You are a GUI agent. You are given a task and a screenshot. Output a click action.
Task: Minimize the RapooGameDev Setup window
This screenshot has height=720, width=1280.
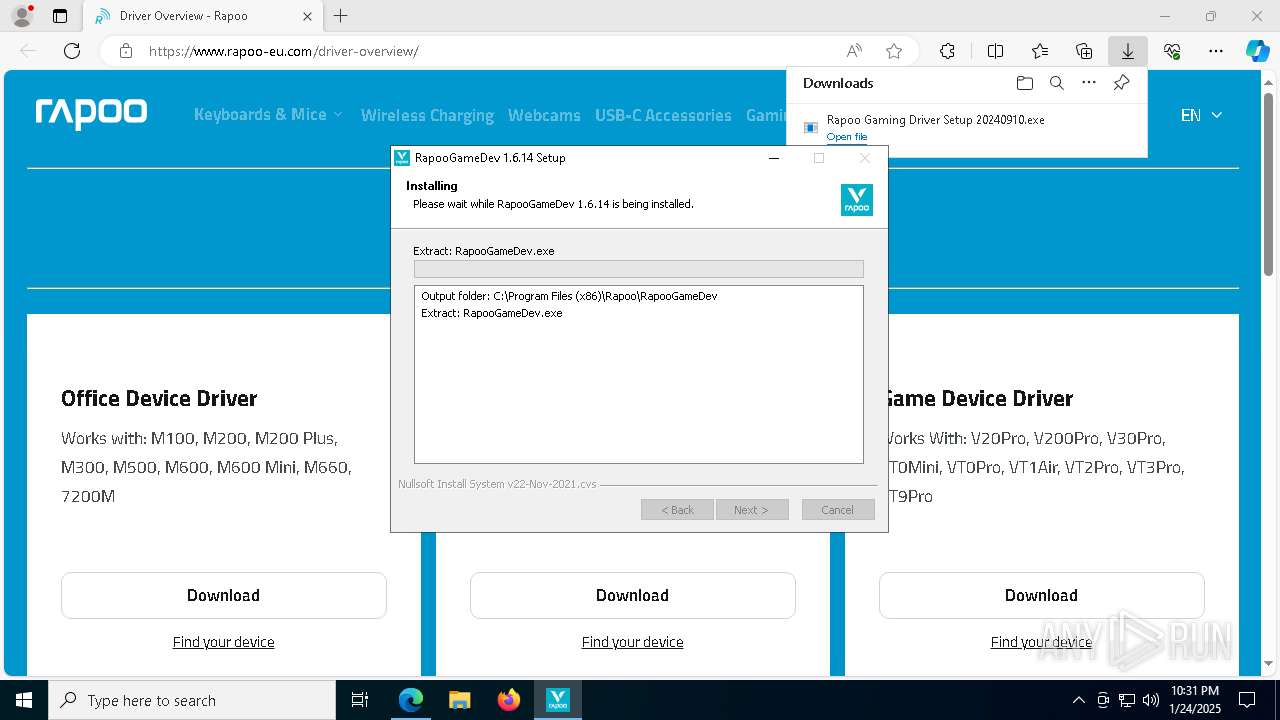click(x=774, y=158)
